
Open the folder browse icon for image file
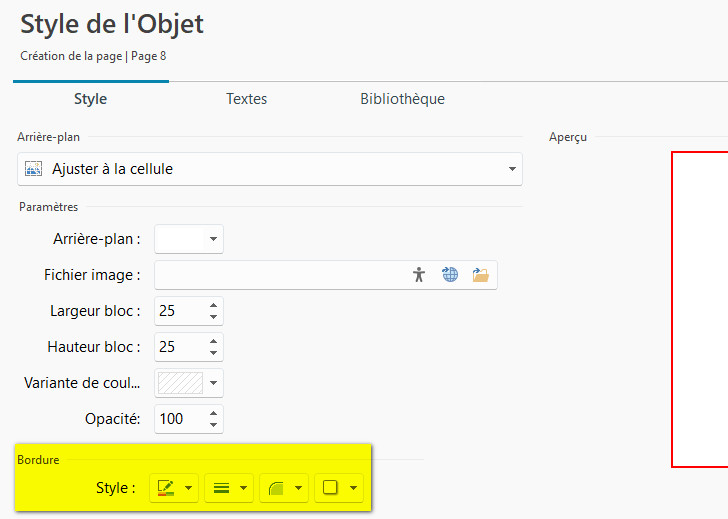[481, 275]
